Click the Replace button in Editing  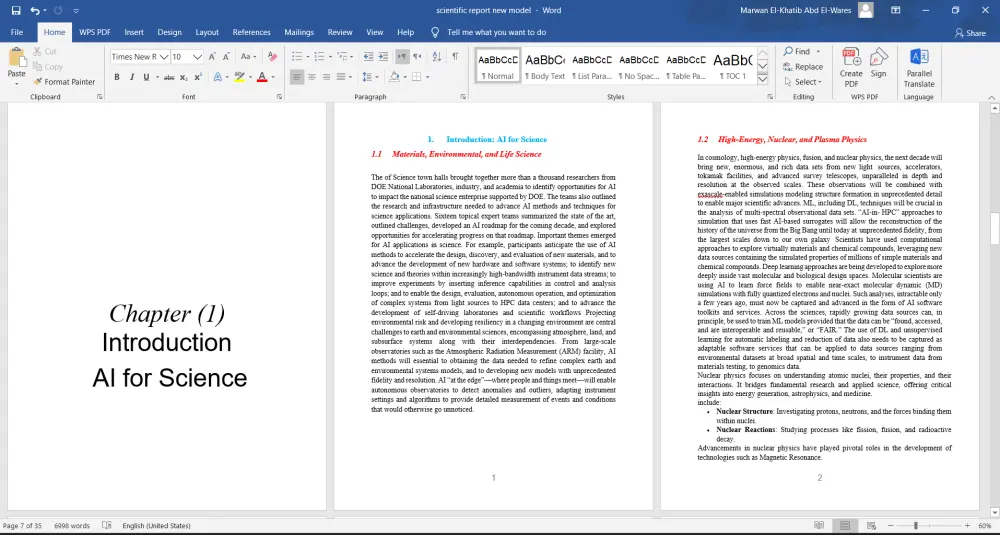click(803, 67)
